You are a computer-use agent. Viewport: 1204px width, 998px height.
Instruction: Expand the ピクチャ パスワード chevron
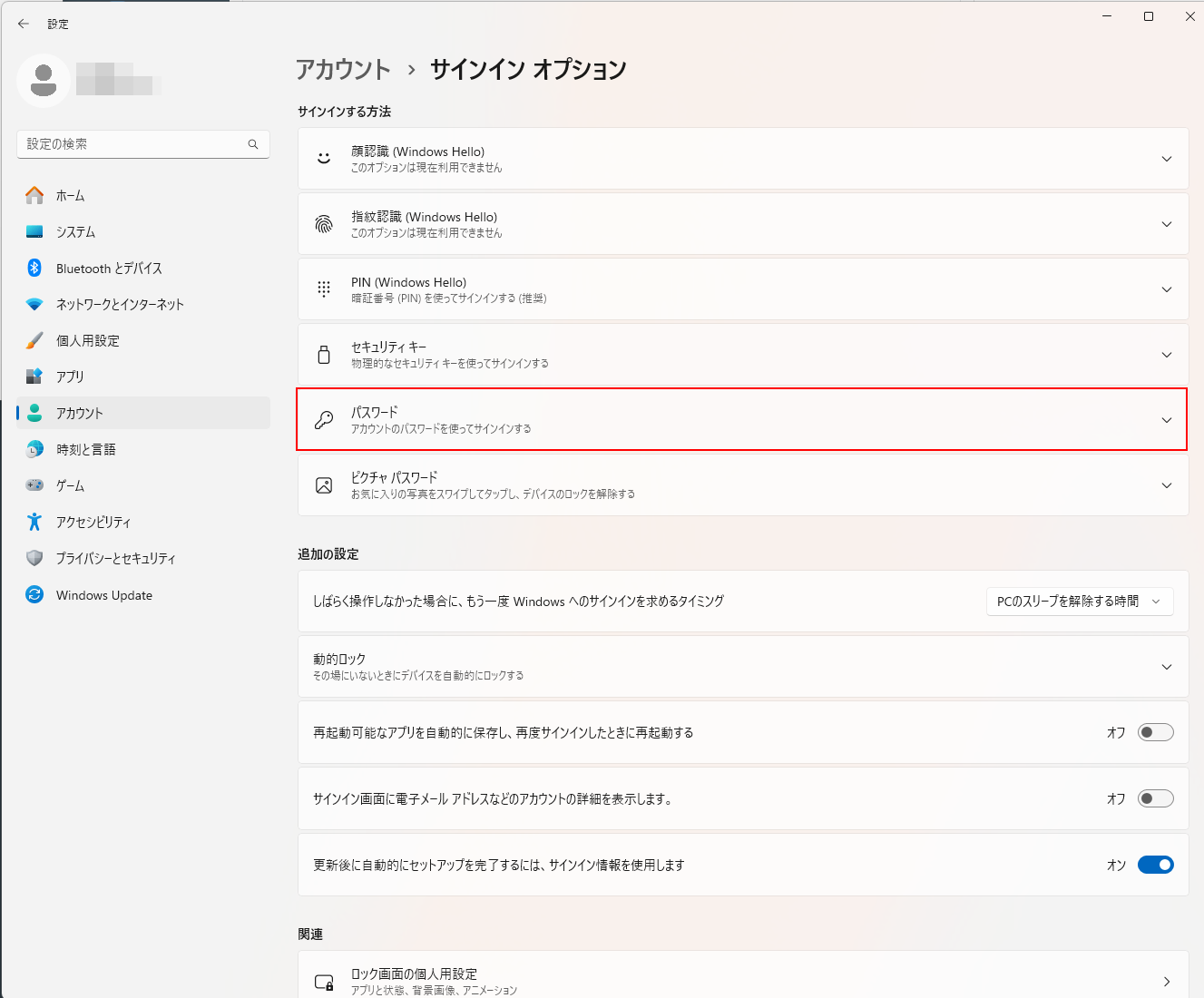[x=1167, y=485]
